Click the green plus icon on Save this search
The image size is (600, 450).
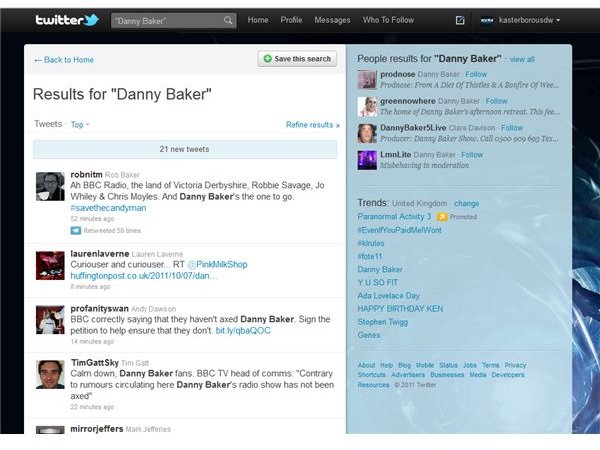coord(268,59)
